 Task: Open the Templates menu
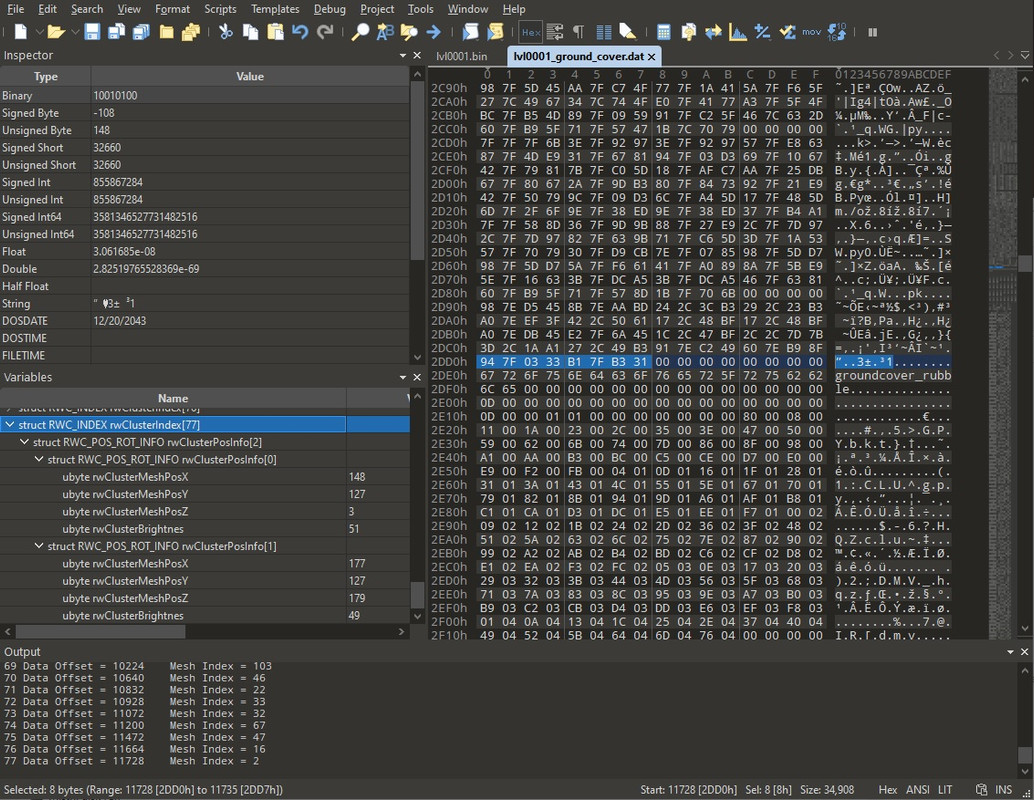pos(275,9)
